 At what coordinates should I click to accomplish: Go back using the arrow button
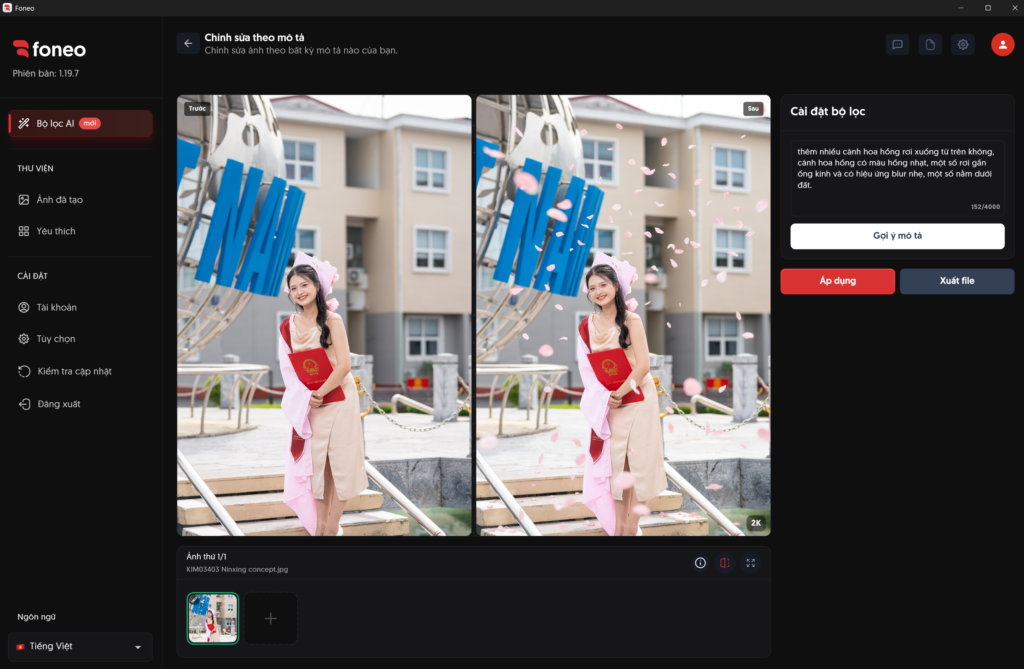tap(188, 44)
